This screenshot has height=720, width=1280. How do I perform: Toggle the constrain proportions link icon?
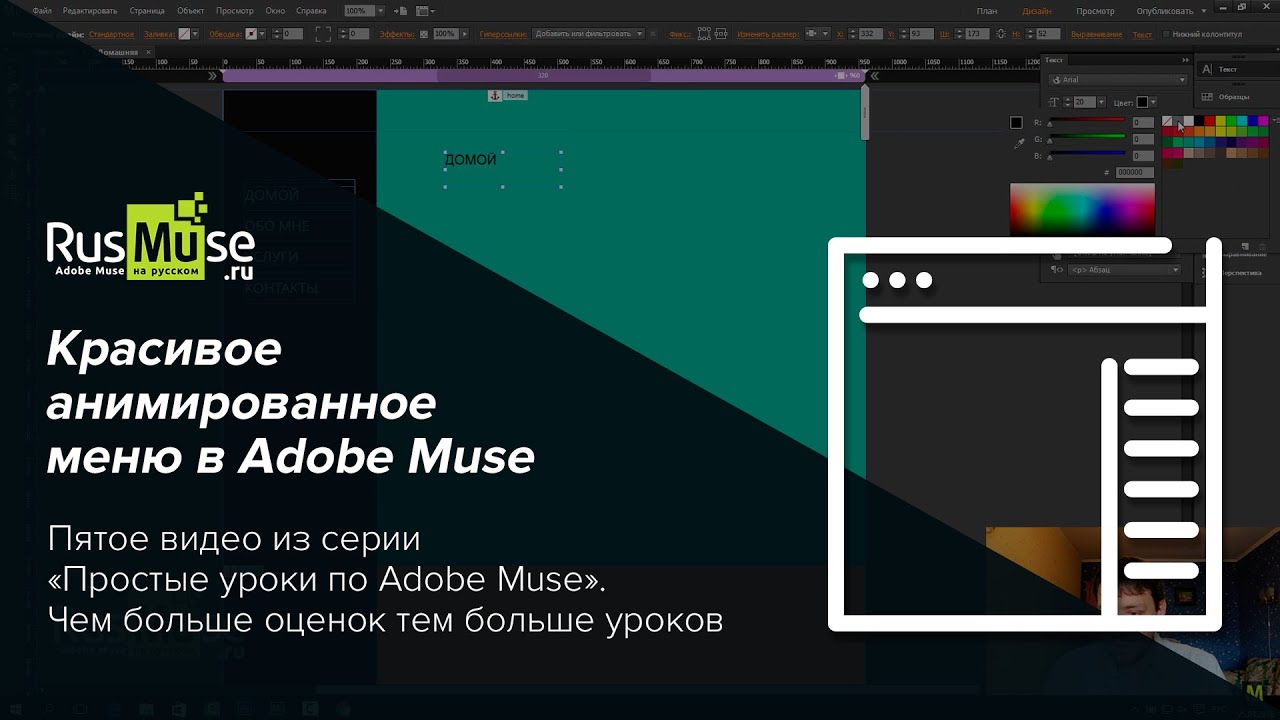tap(1001, 34)
